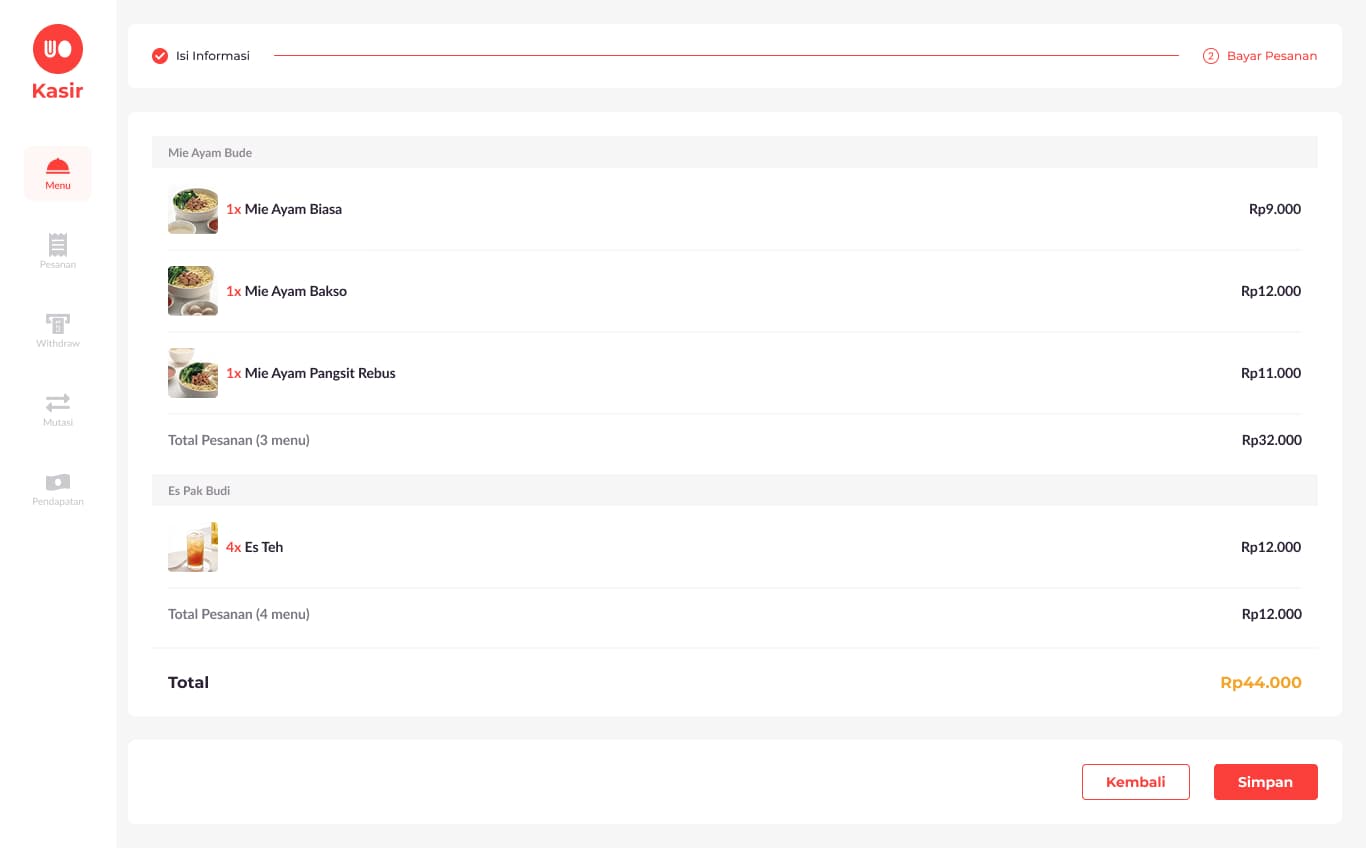Screen dimensions: 1366x848
Task: Click the Kasir brand text
Action: 58,91
